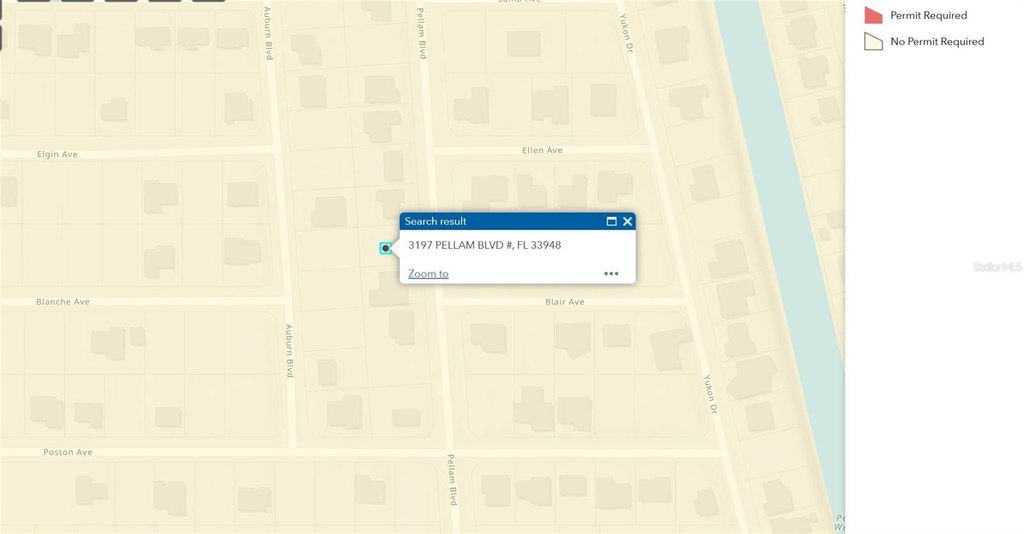
Task: Click the Zoom to link
Action: point(428,273)
